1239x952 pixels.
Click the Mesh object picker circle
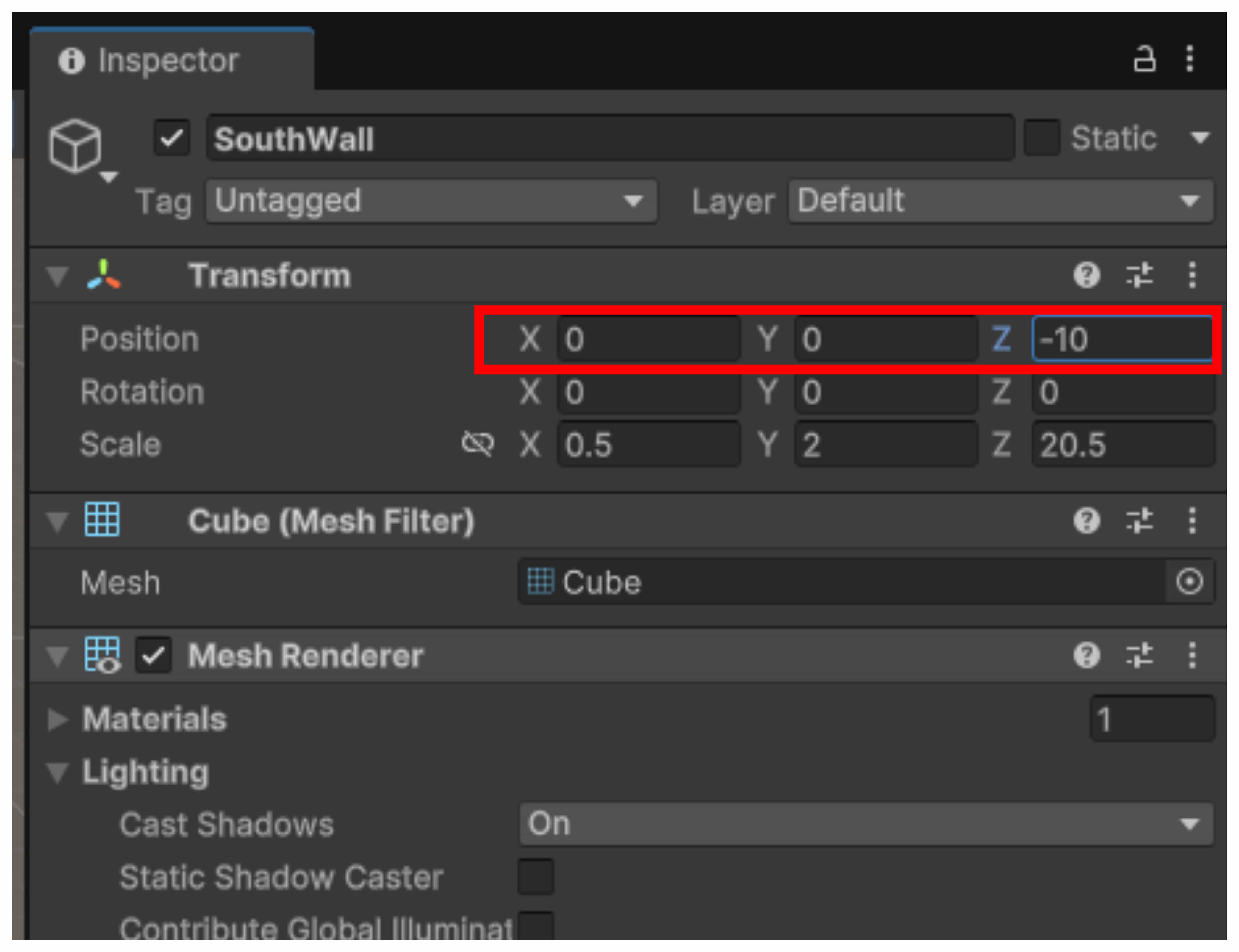[x=1188, y=581]
